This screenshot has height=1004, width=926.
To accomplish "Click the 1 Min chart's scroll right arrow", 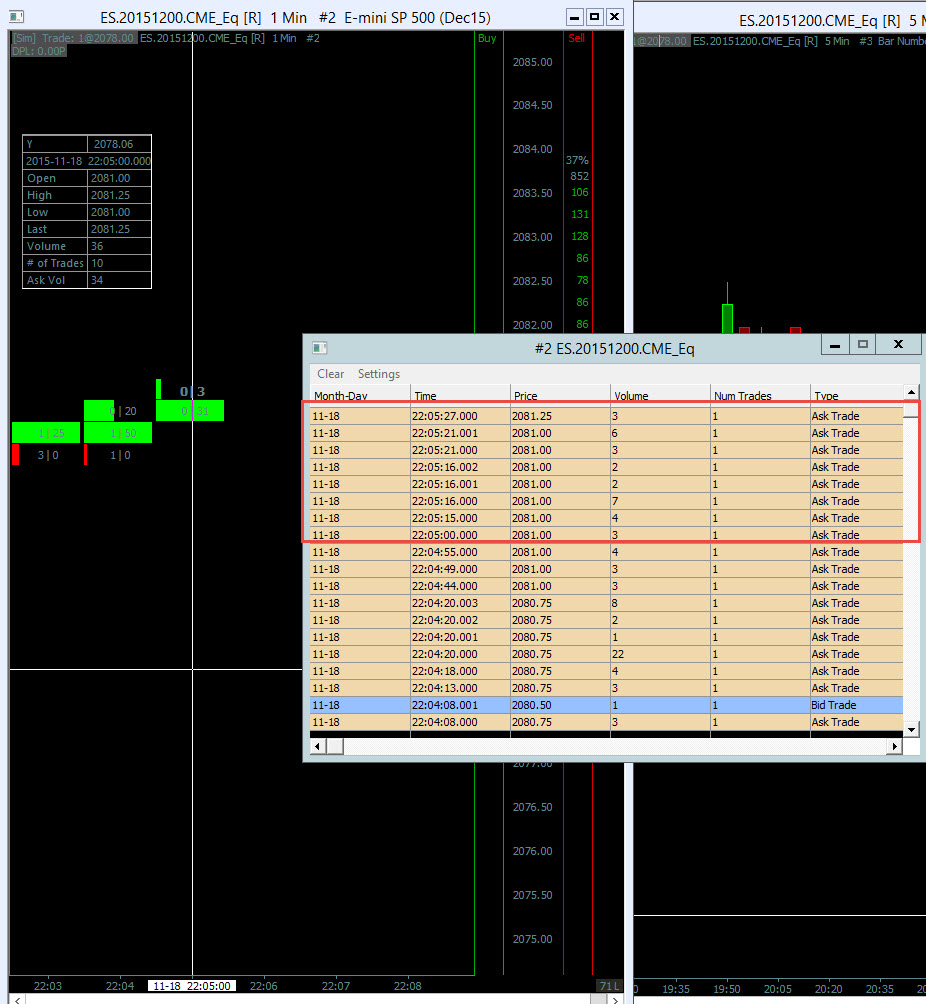I will point(615,1000).
